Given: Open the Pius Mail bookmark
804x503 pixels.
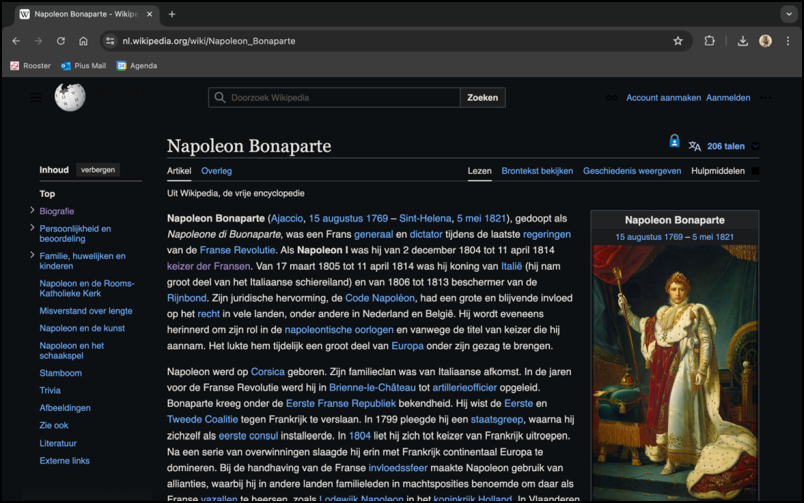Looking at the screenshot, I should click(x=84, y=66).
